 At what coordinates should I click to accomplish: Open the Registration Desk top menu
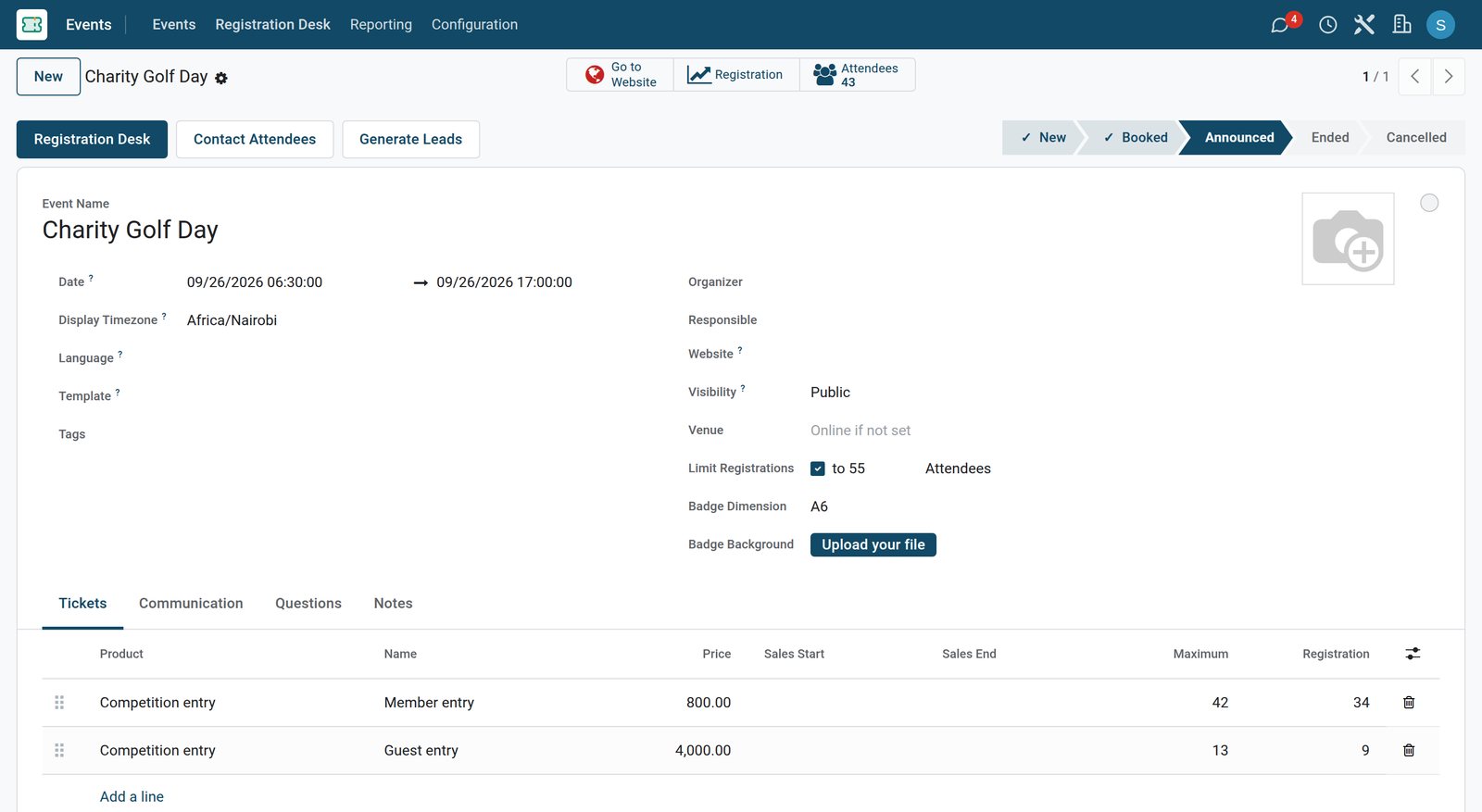pyautogui.click(x=272, y=25)
